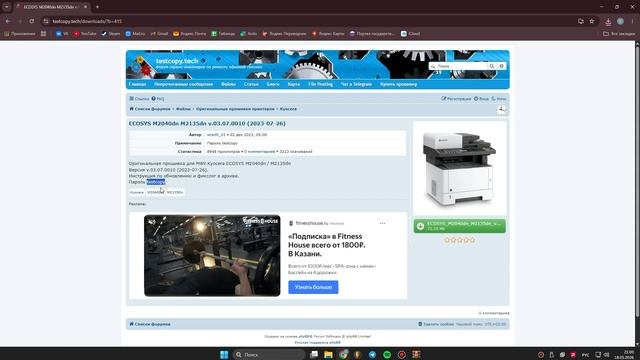Open the tab search dropdown arrow

(7, 7)
